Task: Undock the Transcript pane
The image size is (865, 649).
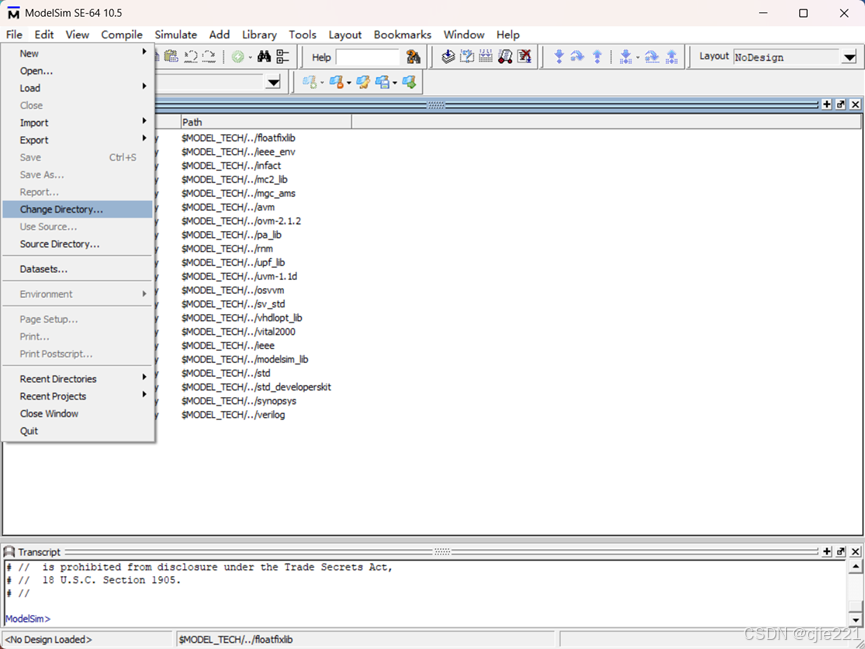Action: (x=841, y=551)
